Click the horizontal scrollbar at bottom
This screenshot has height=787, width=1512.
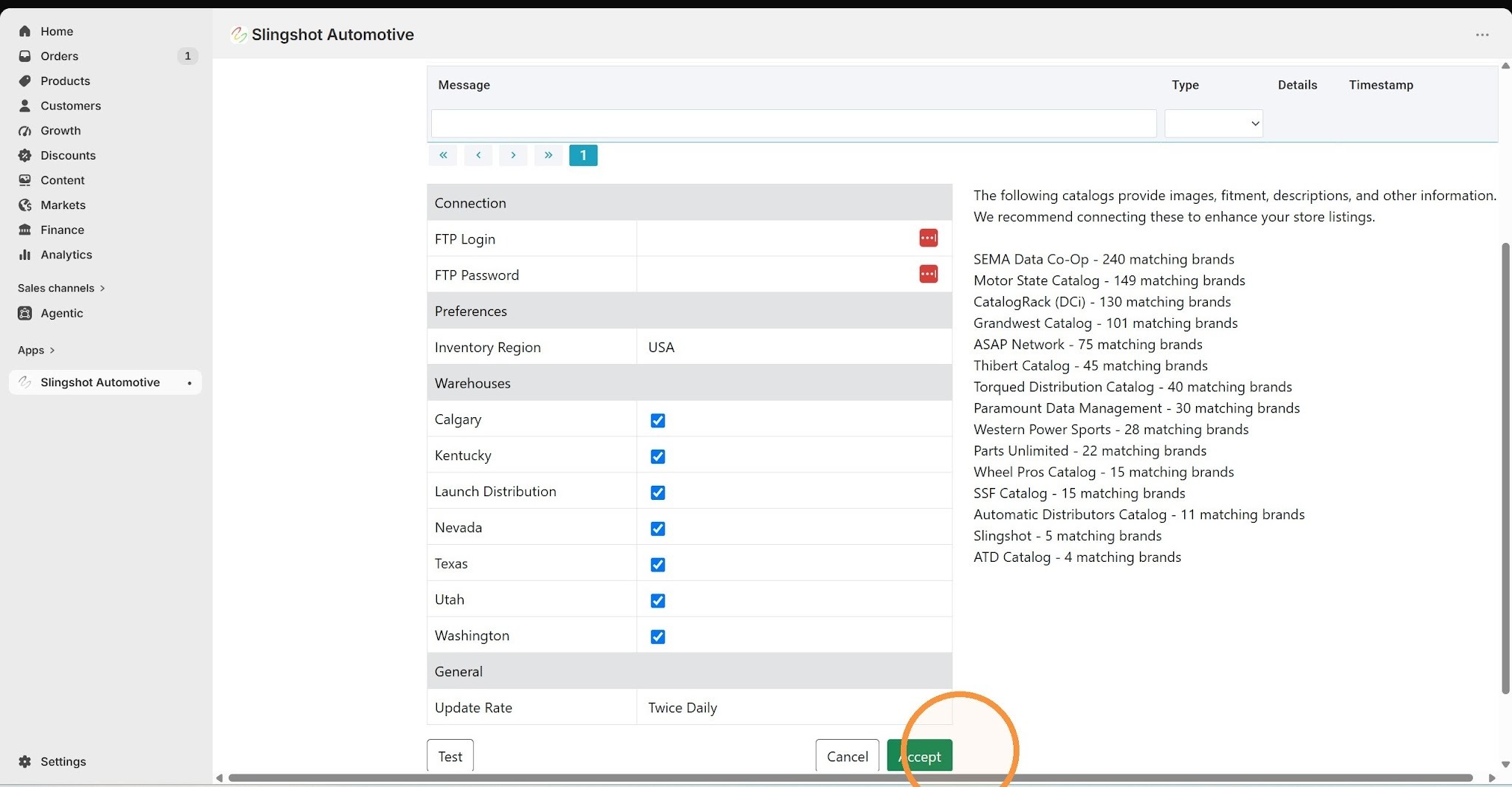[x=850, y=777]
